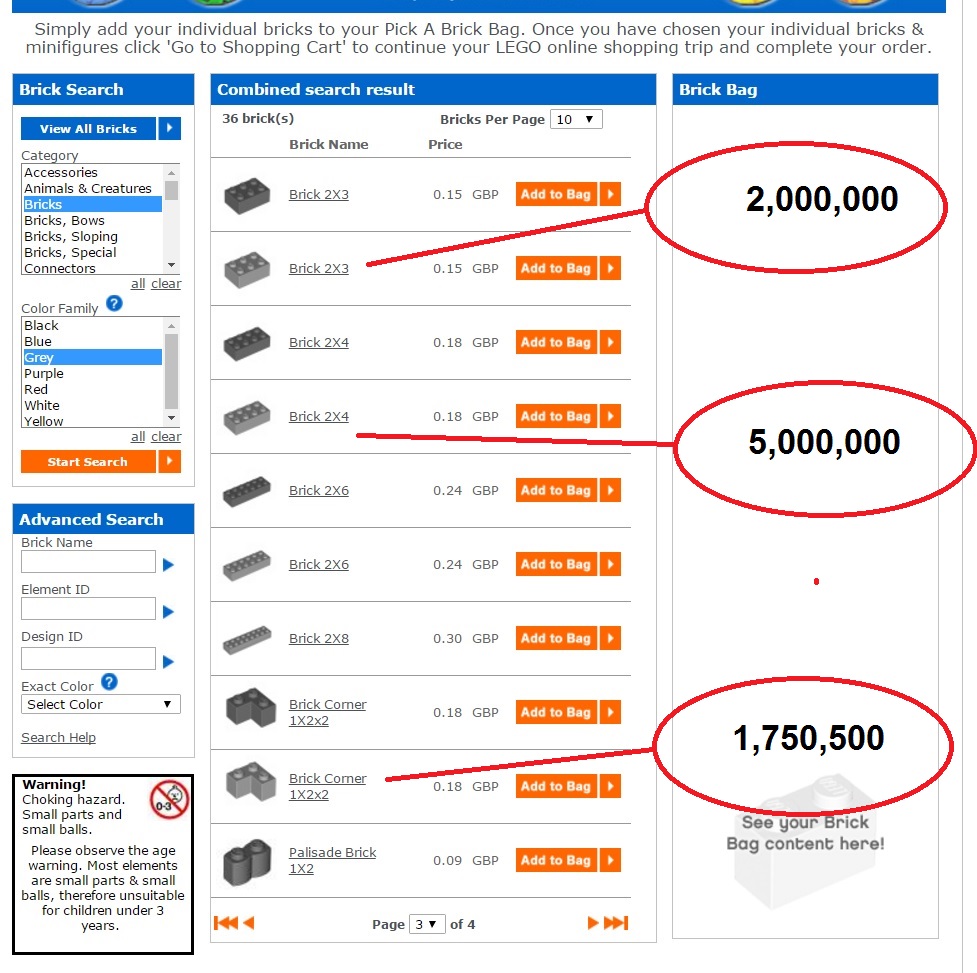Open the page number dropdown

pyautogui.click(x=426, y=924)
